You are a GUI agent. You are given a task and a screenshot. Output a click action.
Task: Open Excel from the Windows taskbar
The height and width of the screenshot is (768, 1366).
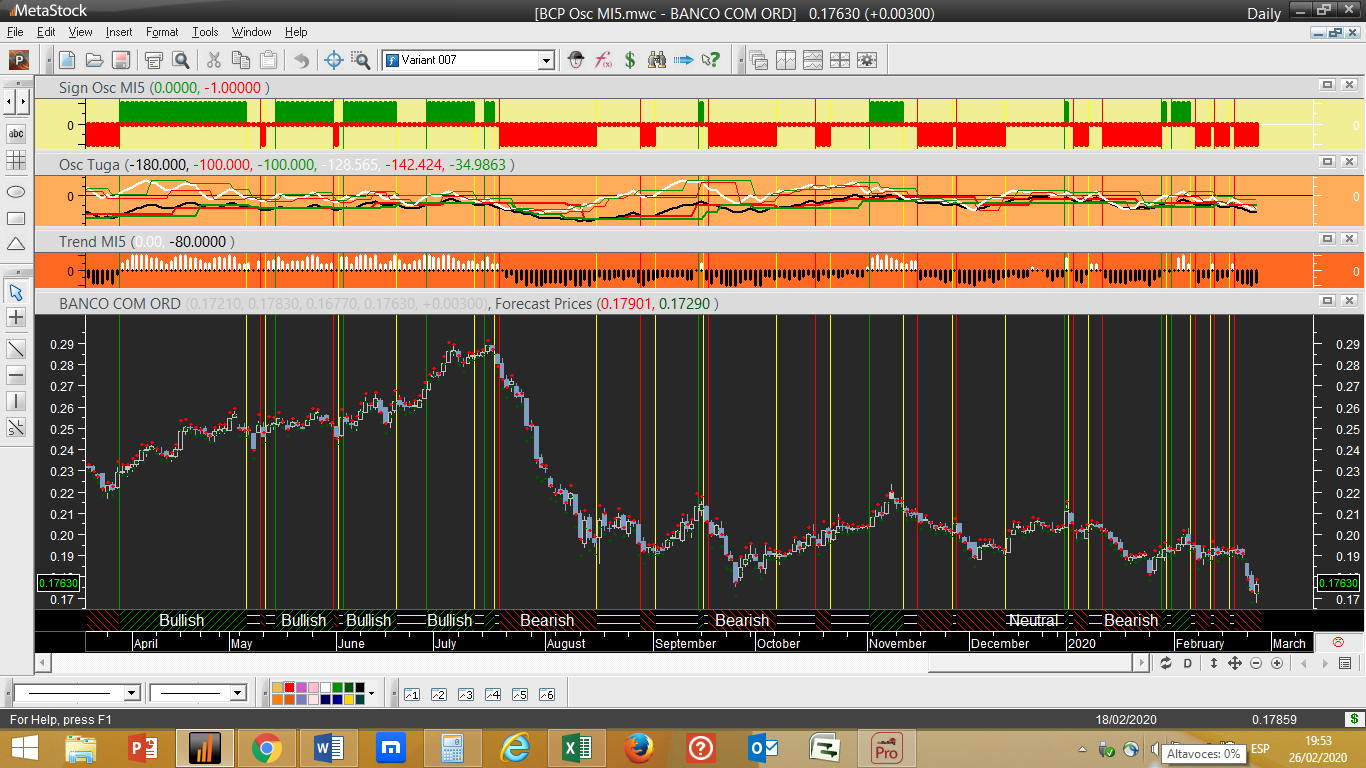[576, 748]
